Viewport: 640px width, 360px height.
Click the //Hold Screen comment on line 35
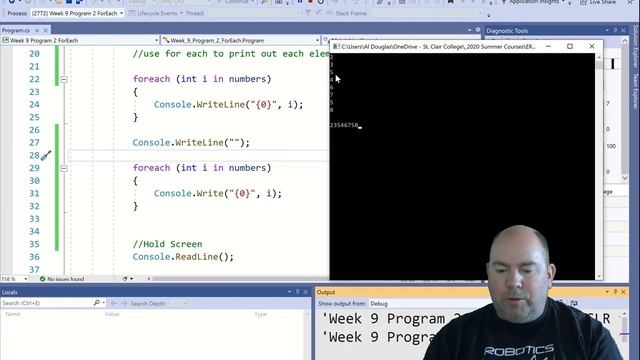pos(167,244)
